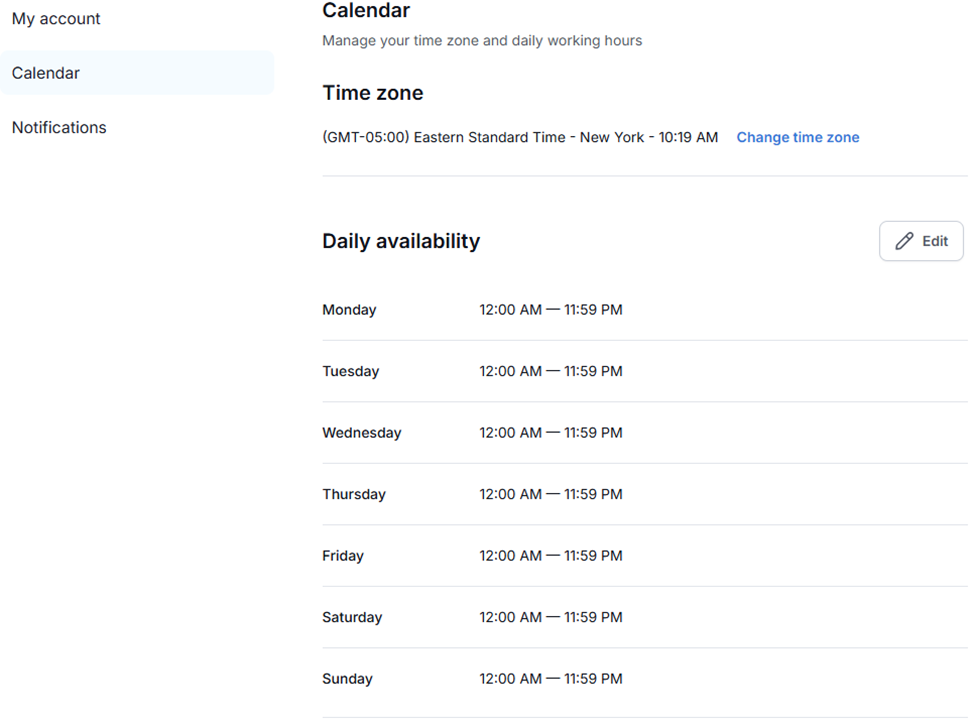The image size is (975, 727).
Task: Click Friday's availability time range
Action: click(x=550, y=556)
